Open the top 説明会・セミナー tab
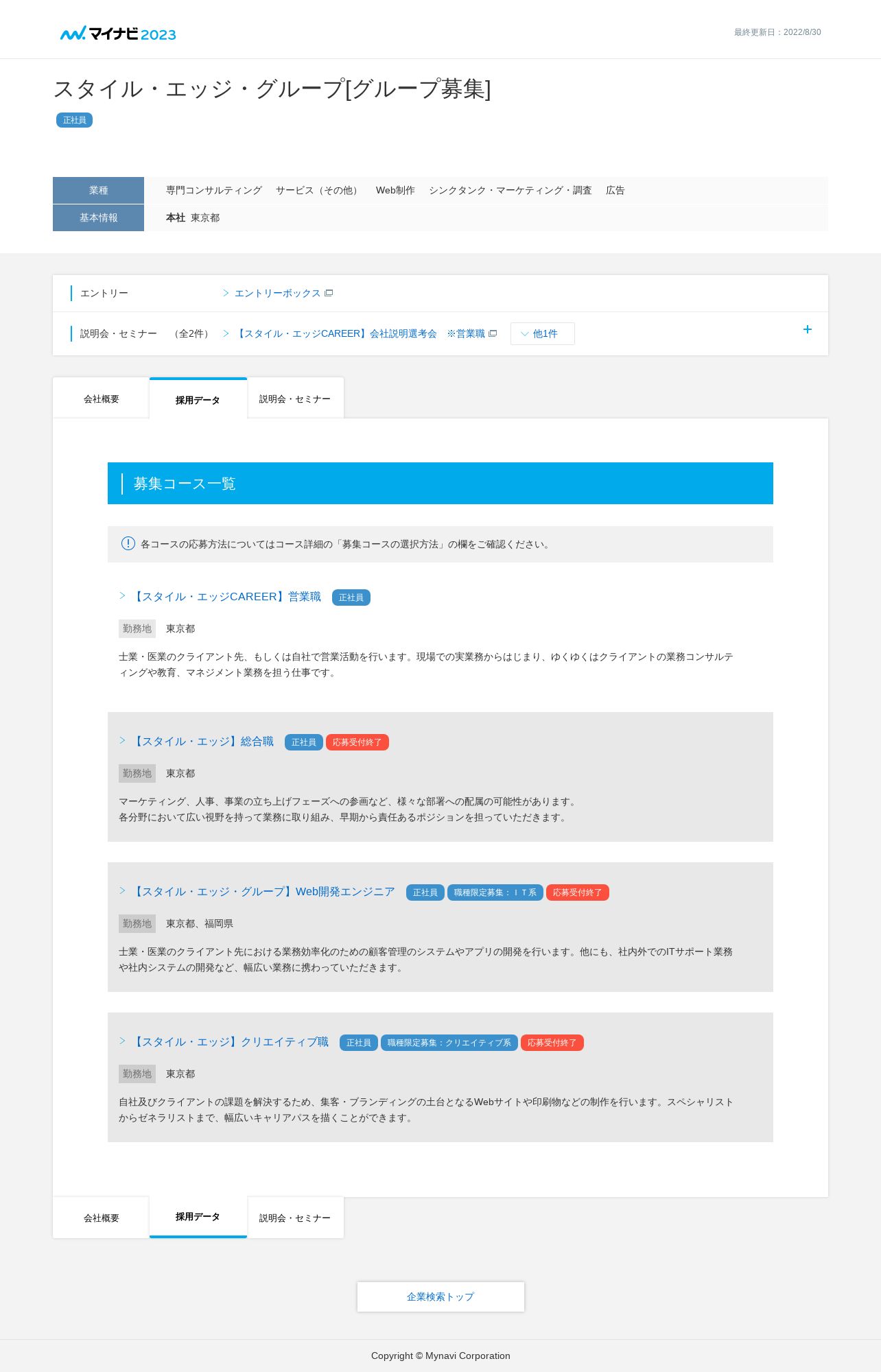881x1372 pixels. coord(295,399)
